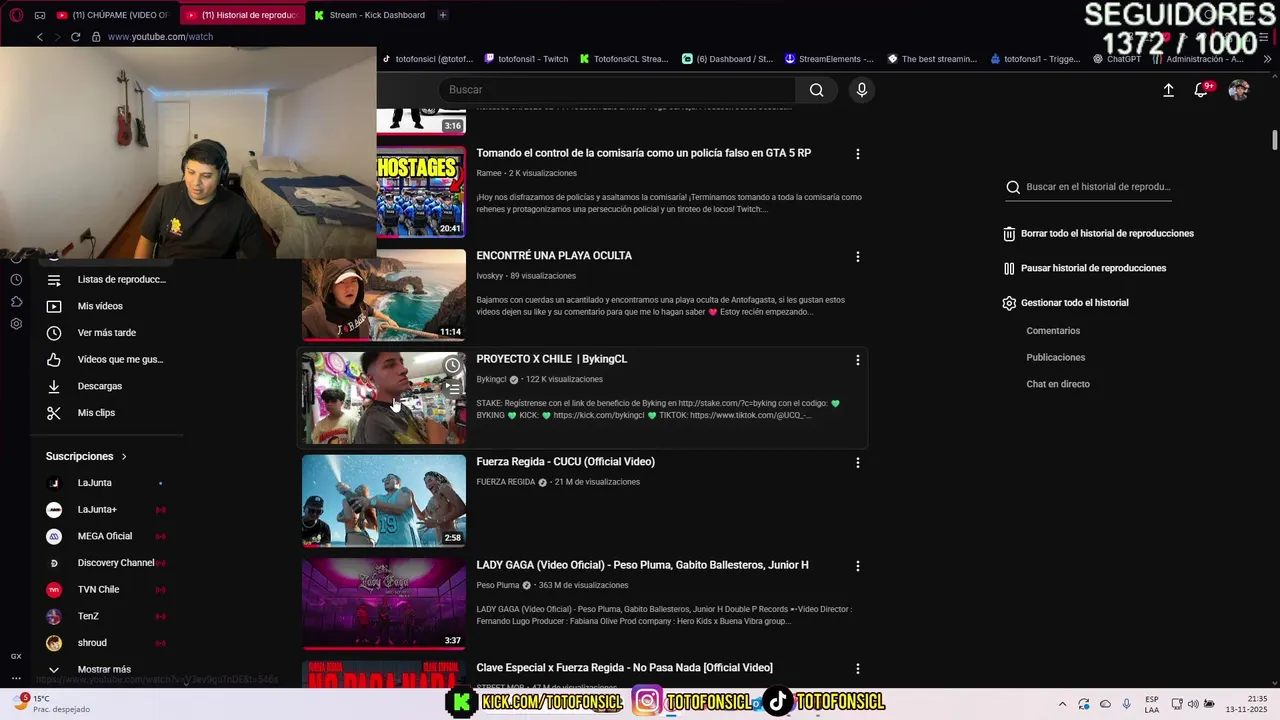
Task: Open the account avatar menu
Action: (x=1239, y=90)
